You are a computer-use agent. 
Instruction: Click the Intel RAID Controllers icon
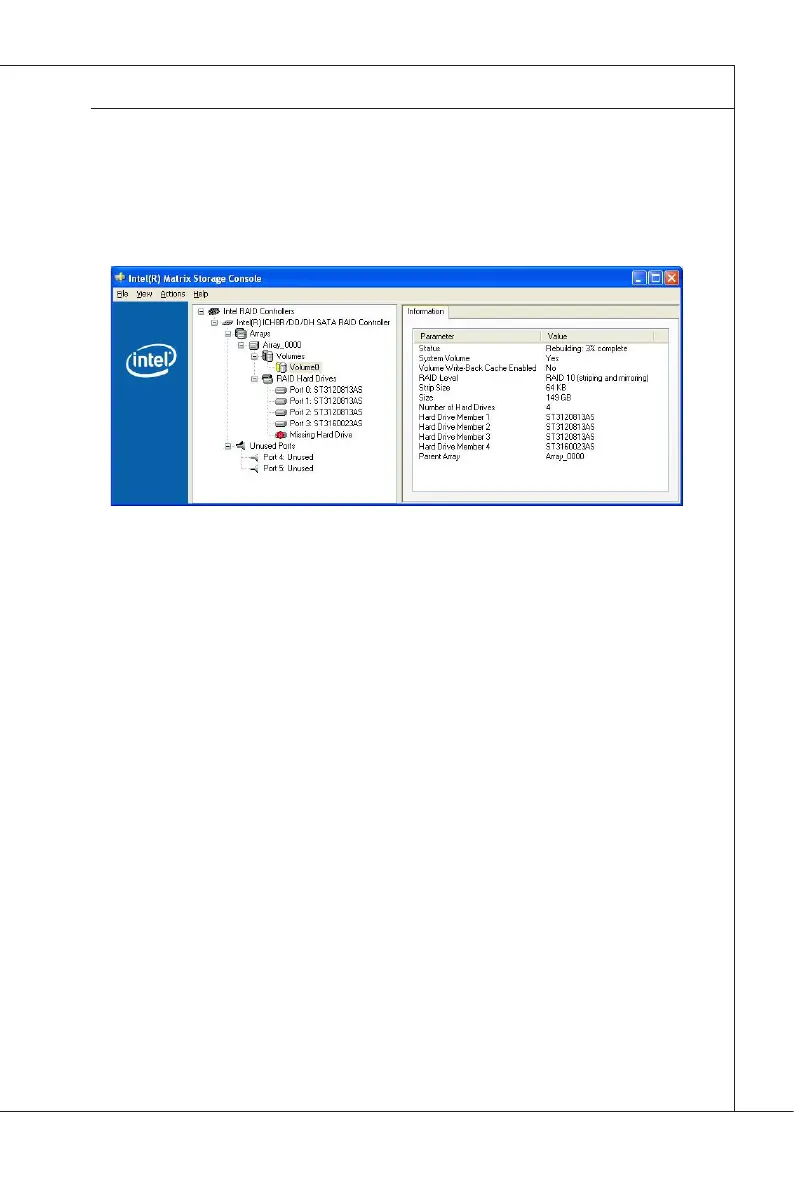(214, 311)
